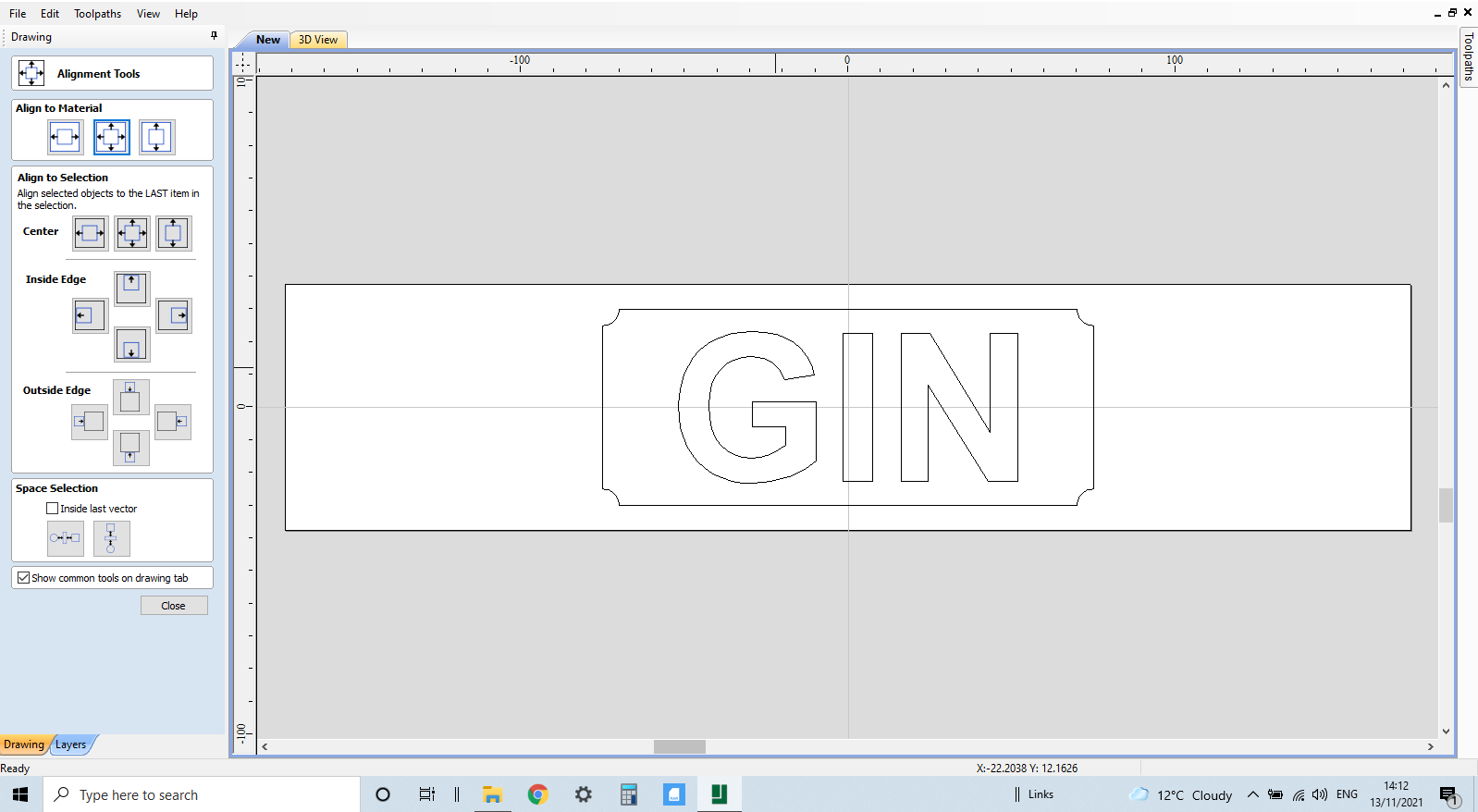Open Chrome from the taskbar
The image size is (1478, 812).
(x=537, y=794)
